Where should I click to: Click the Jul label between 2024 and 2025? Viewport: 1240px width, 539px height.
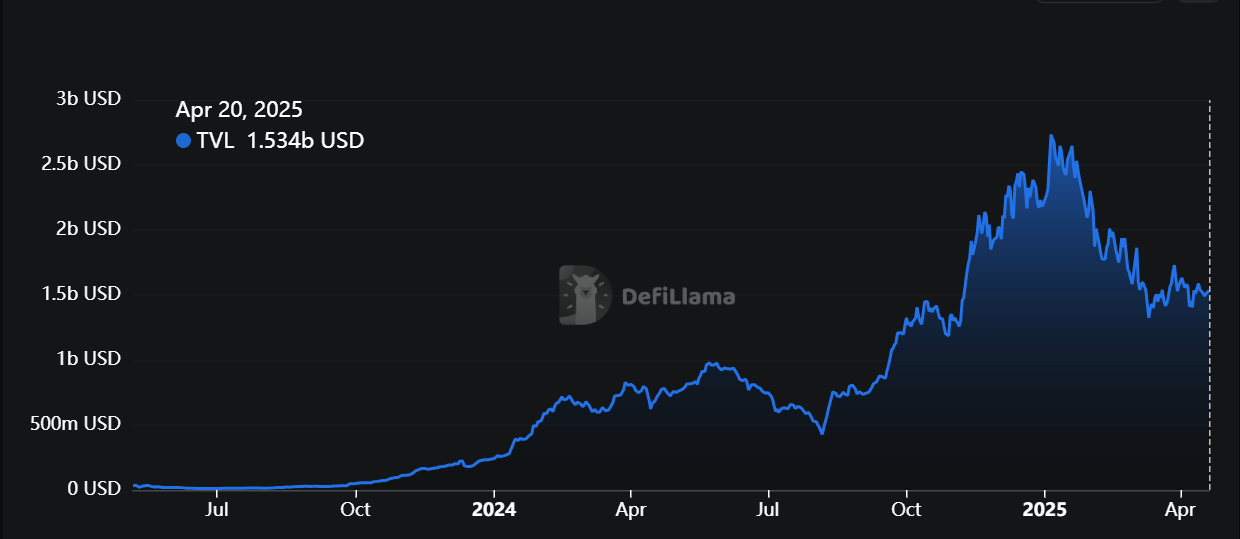768,509
